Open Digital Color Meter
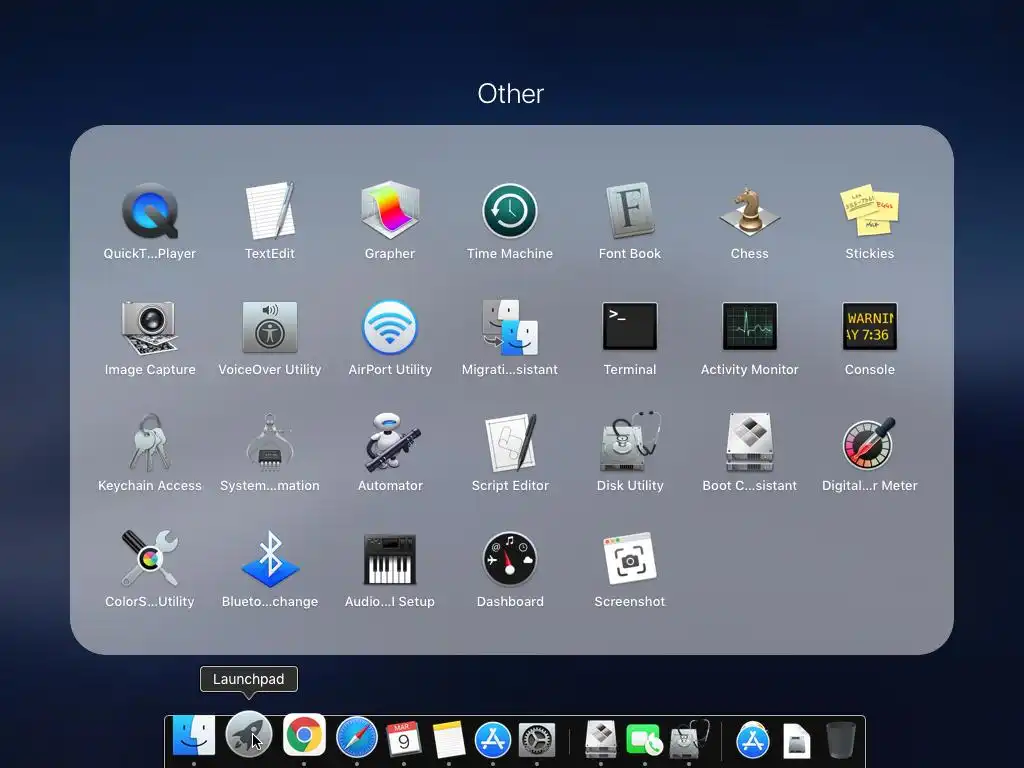The height and width of the screenshot is (768, 1024). pos(869,443)
